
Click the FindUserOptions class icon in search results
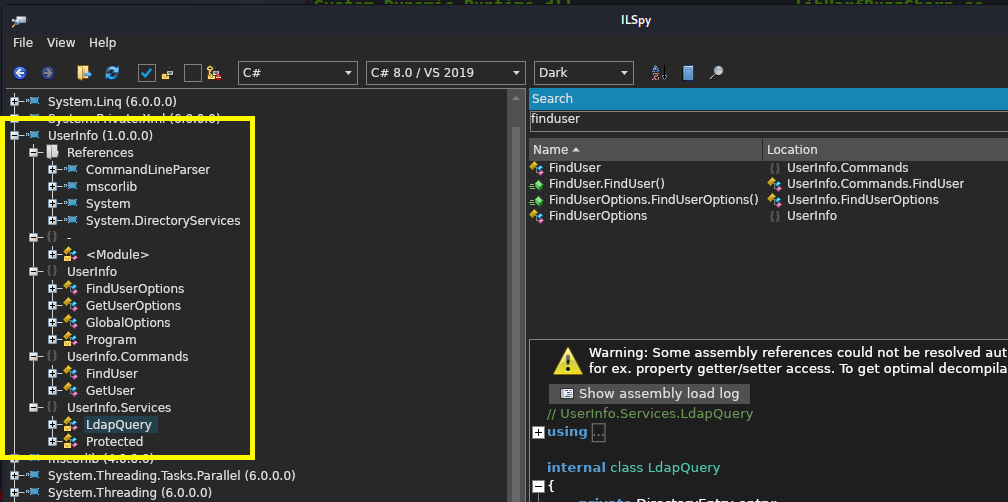click(x=537, y=216)
